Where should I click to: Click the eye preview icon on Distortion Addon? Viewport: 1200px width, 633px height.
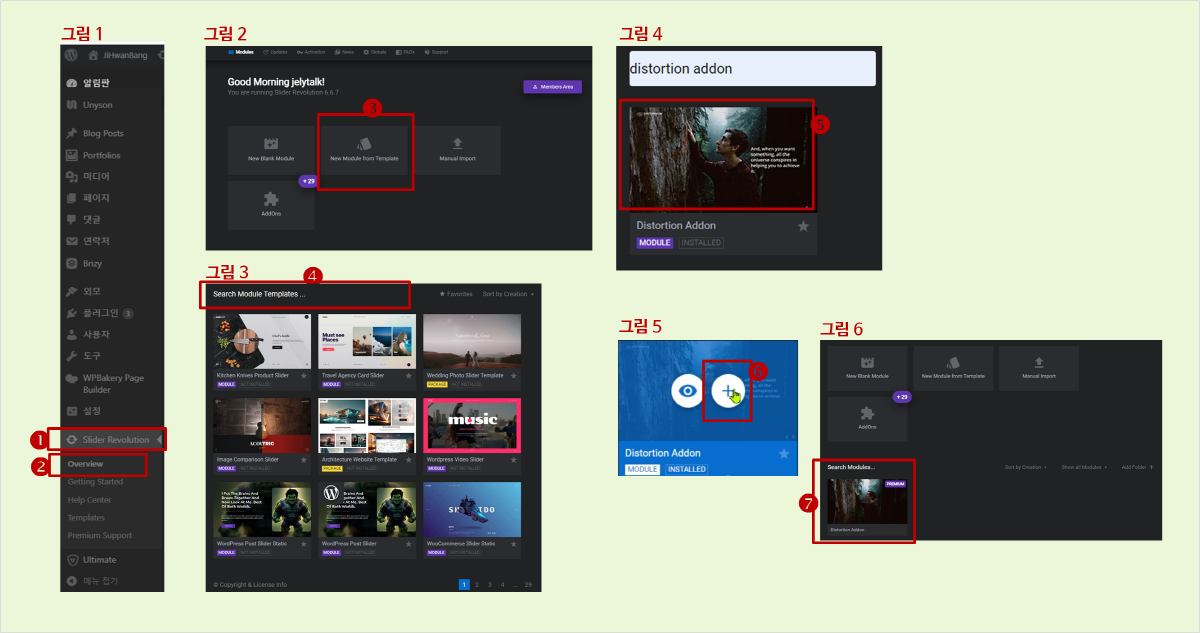(x=687, y=391)
